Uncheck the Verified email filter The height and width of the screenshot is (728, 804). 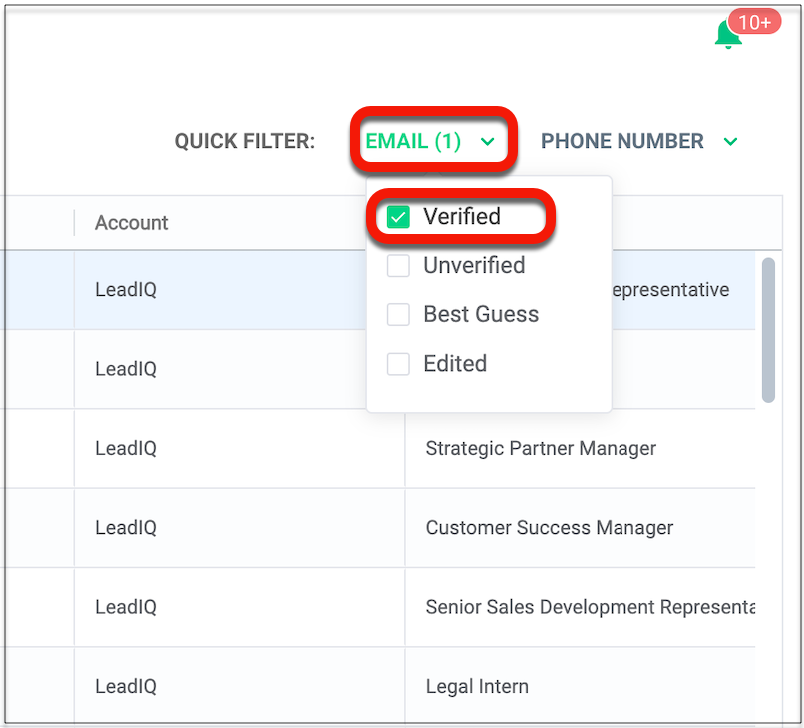tap(399, 217)
